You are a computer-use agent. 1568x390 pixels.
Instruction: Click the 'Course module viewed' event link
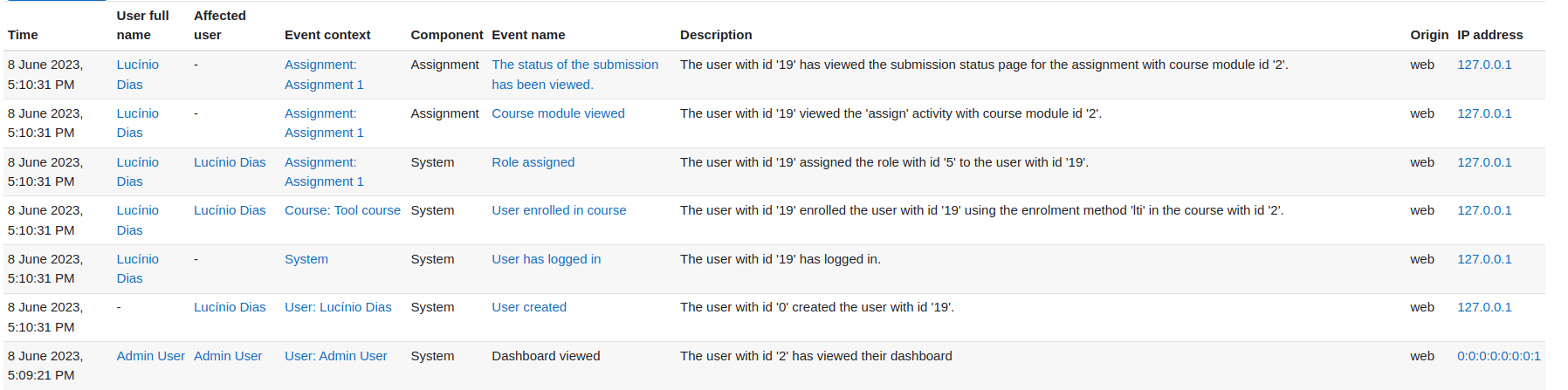[x=558, y=113]
